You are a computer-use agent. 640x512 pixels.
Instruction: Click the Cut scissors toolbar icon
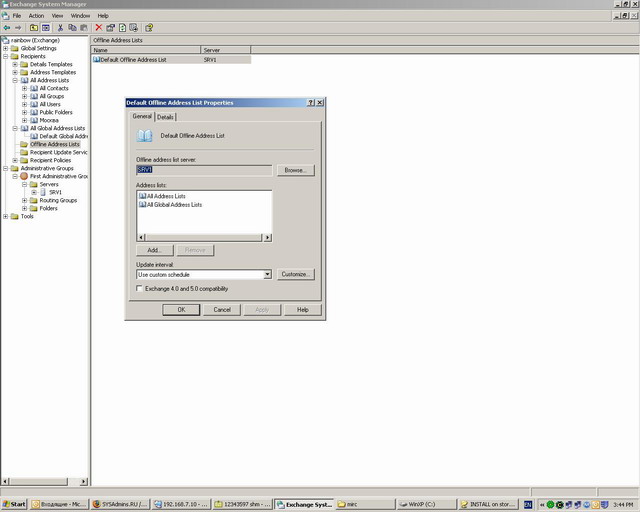click(60, 28)
